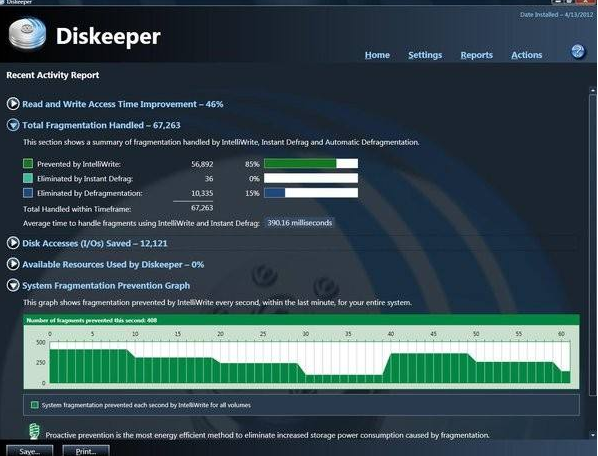Open the Reports menu link
The image size is (598, 456).
coord(476,55)
